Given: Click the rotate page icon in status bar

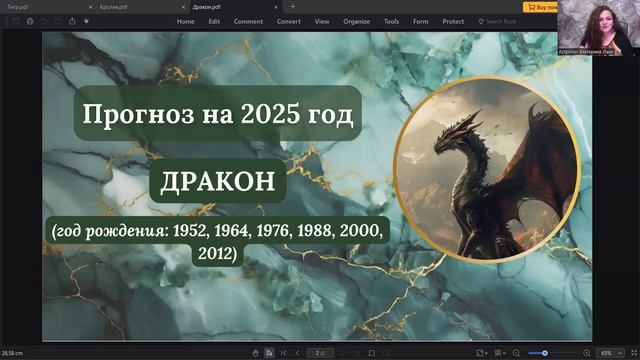Looking at the screenshot, I should [371, 353].
